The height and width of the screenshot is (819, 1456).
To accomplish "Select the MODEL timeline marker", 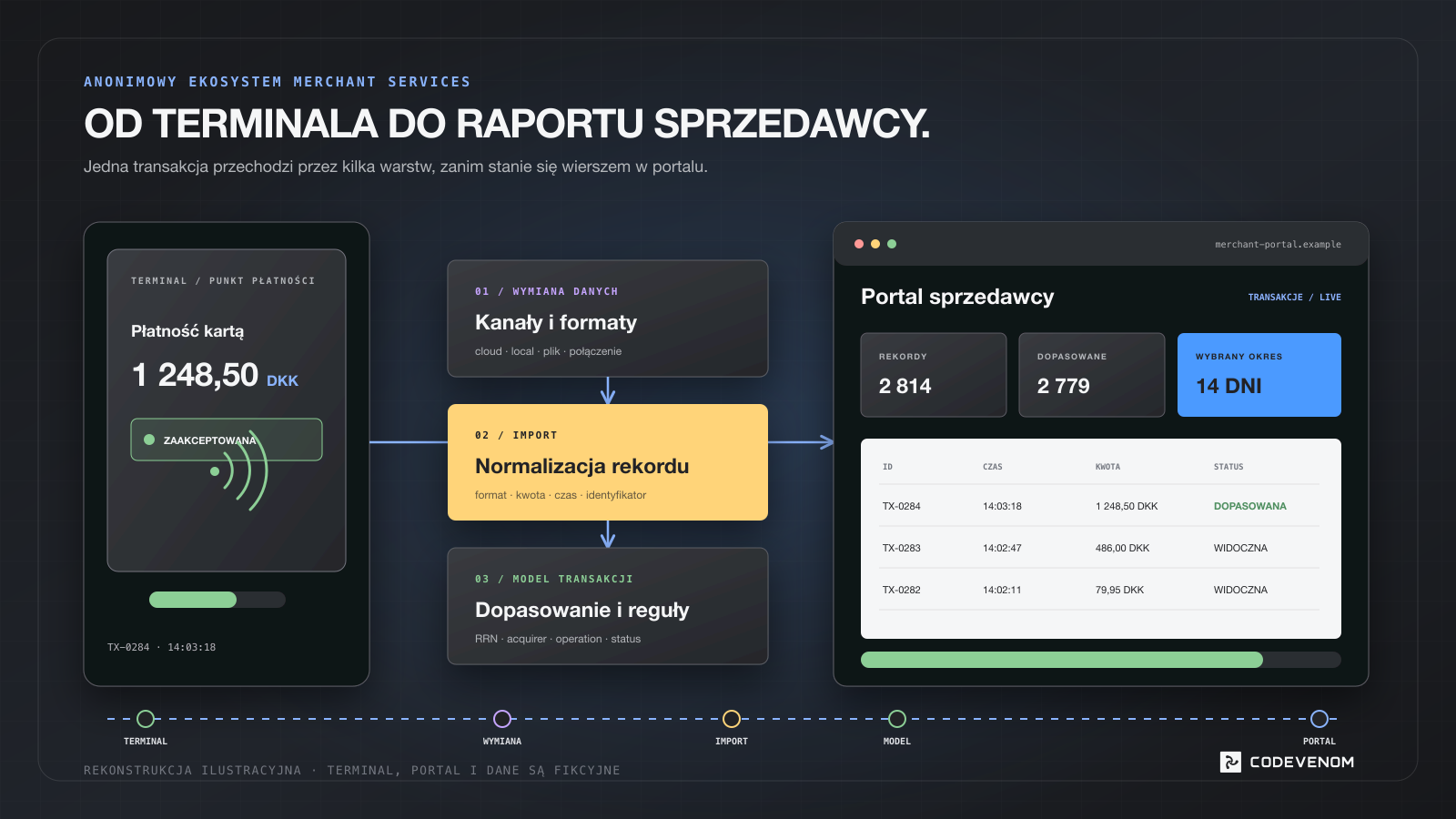I will [x=897, y=719].
